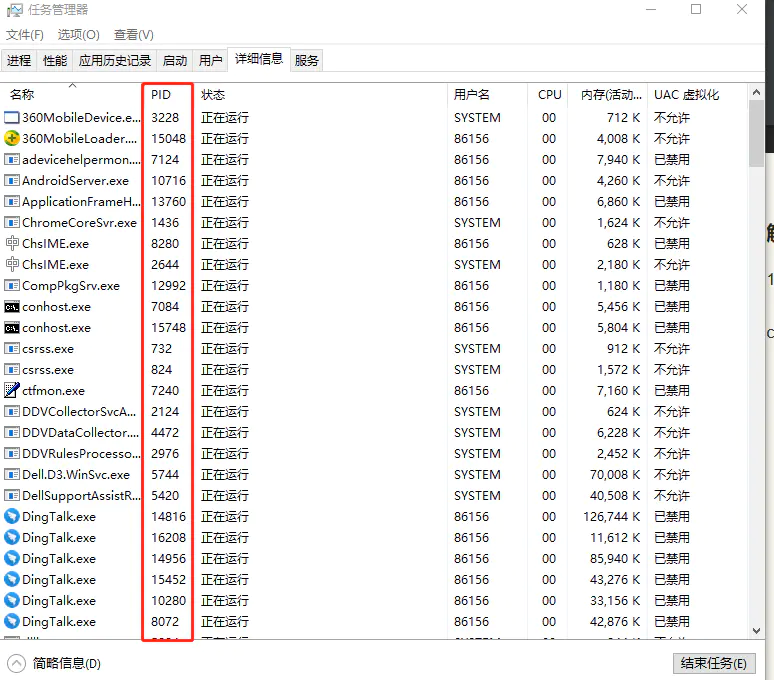Click the 360MobileLoader green plus icon
The width and height of the screenshot is (774, 680).
(x=12, y=139)
